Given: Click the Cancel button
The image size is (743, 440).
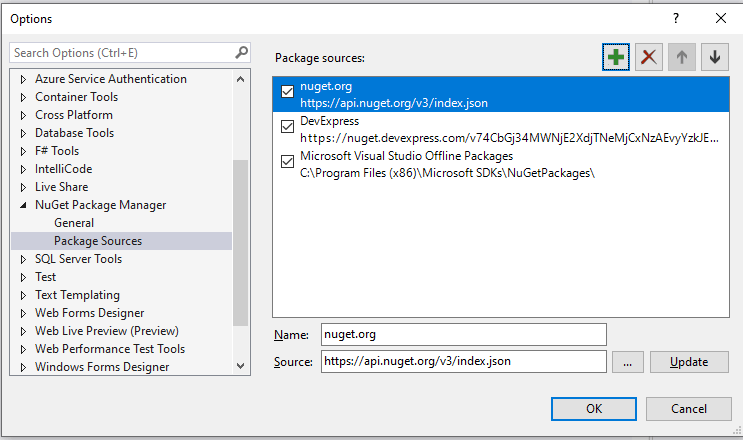Looking at the screenshot, I should [x=688, y=408].
